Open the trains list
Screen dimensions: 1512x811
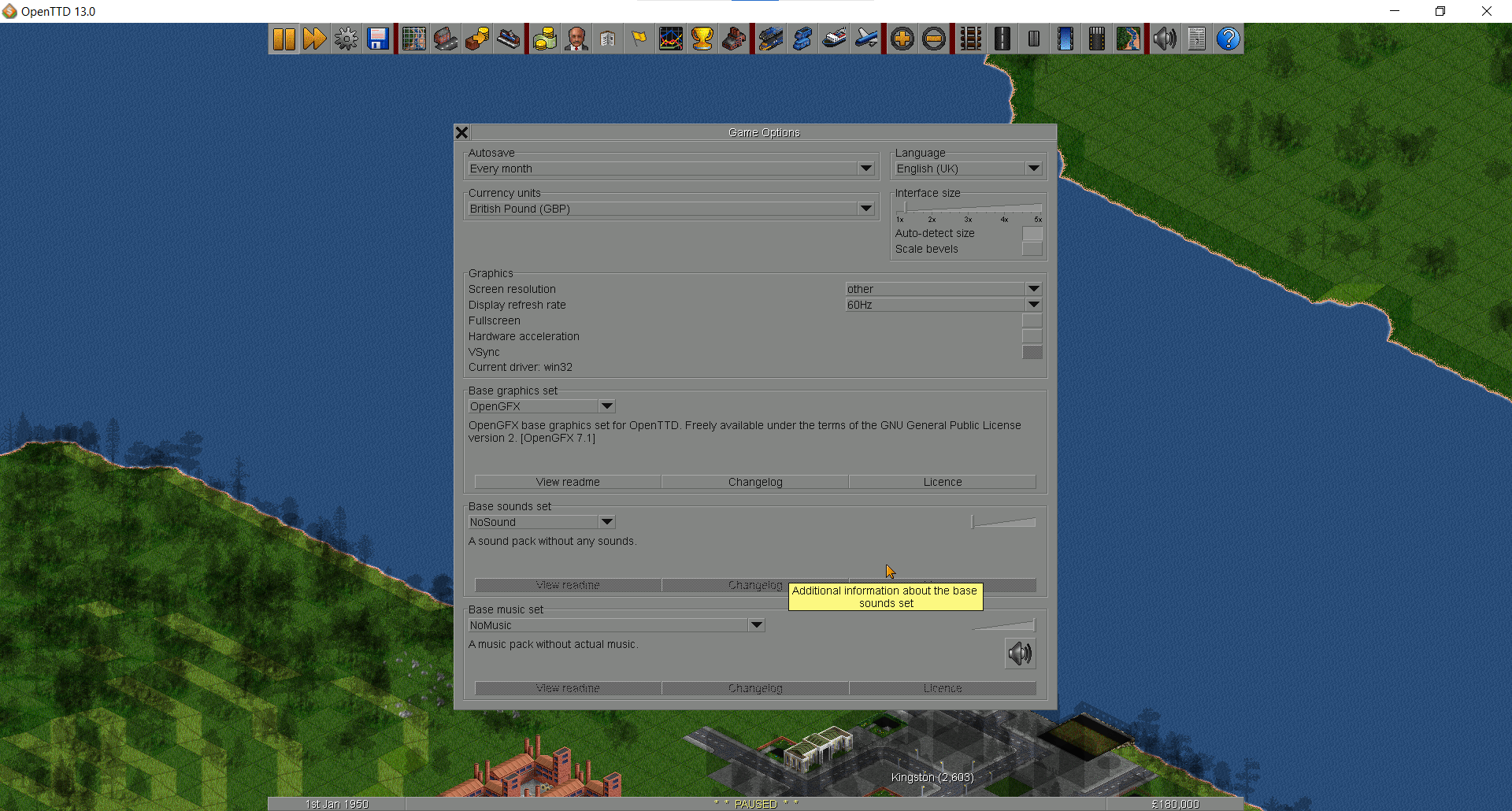click(771, 38)
